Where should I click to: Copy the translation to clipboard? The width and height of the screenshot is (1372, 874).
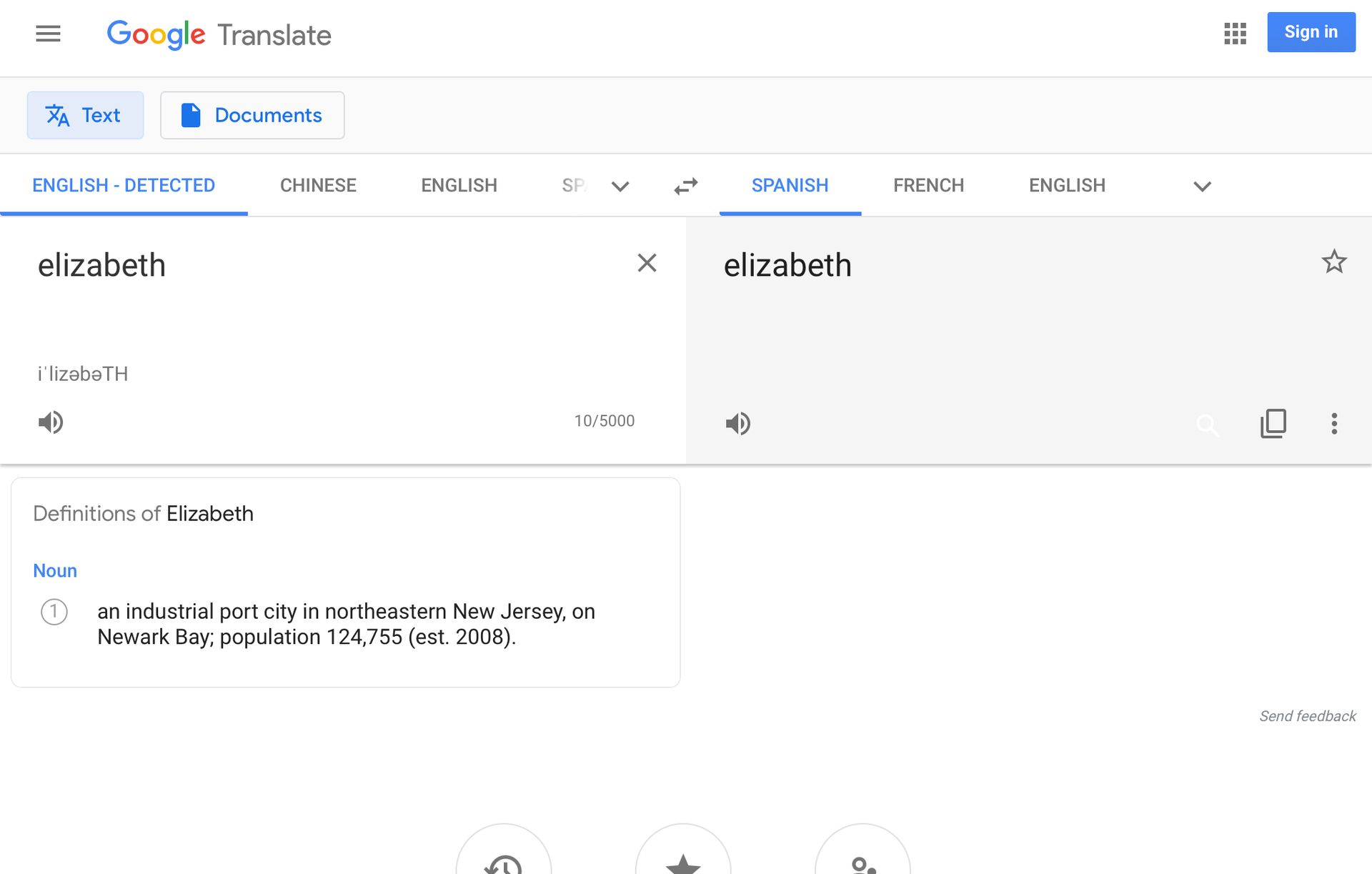coord(1273,424)
